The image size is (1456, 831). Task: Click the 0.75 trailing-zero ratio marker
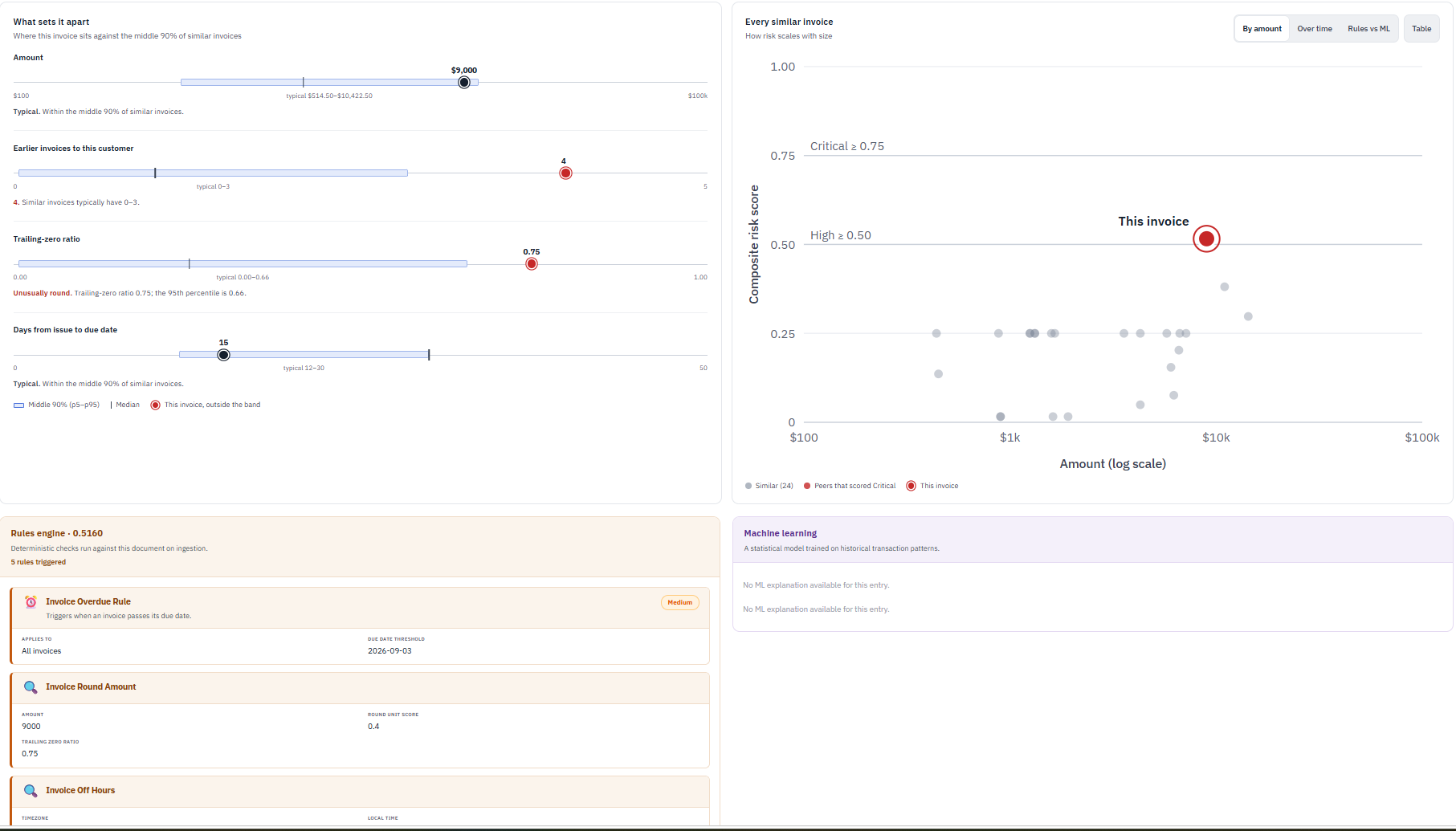tap(532, 264)
